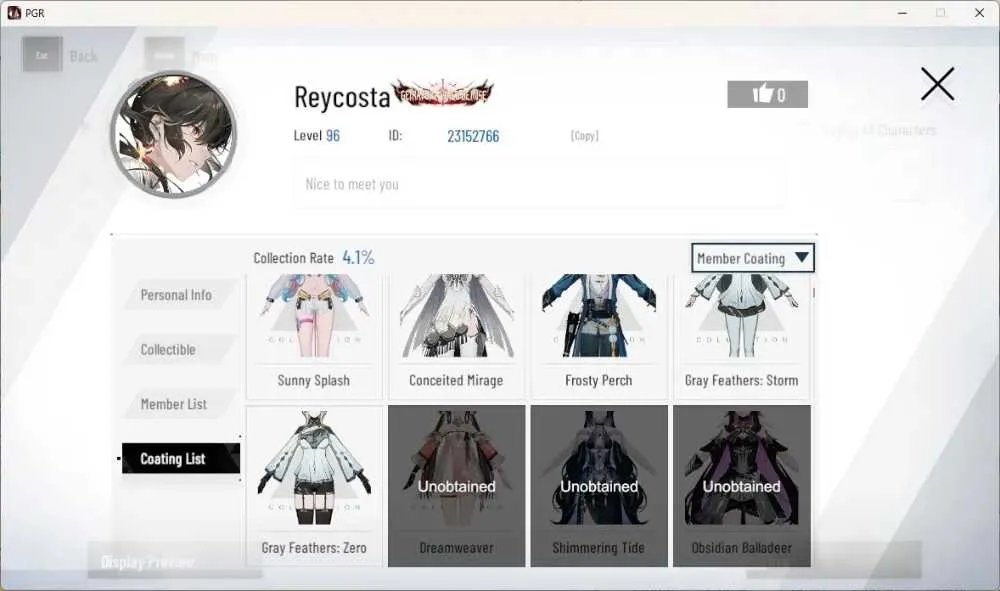Click the coating list scrollbar

click(814, 293)
